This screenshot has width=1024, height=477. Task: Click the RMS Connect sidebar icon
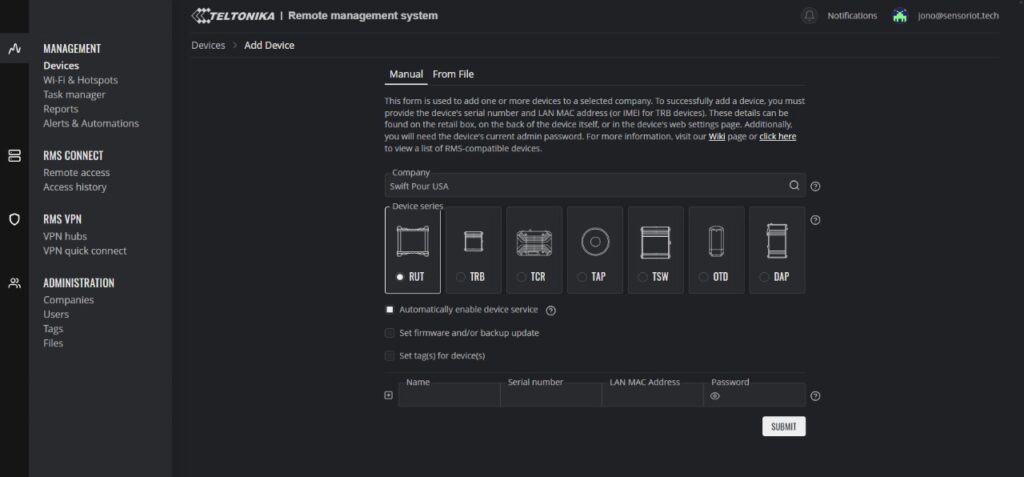point(14,156)
